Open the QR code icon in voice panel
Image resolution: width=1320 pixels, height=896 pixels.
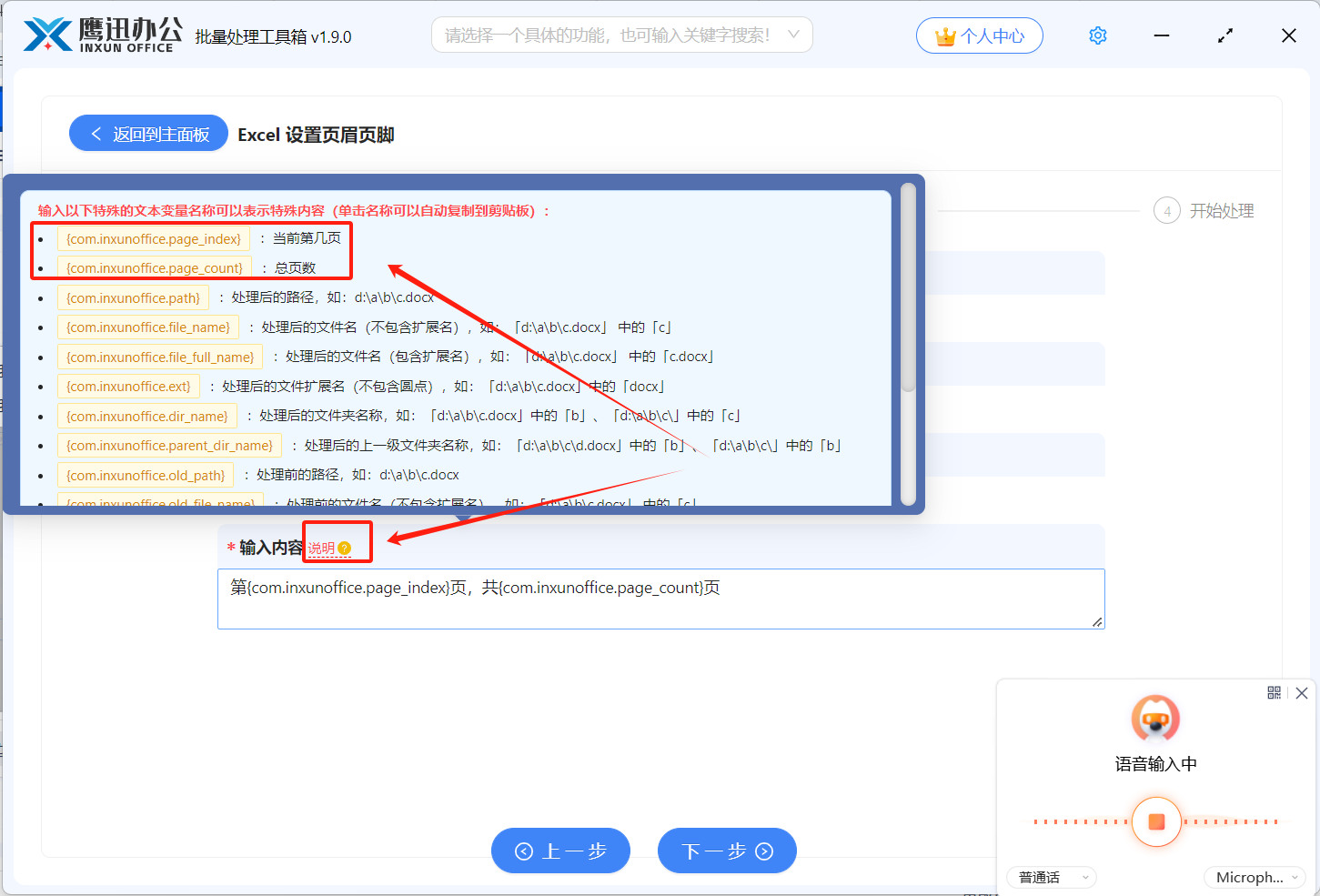click(1274, 693)
